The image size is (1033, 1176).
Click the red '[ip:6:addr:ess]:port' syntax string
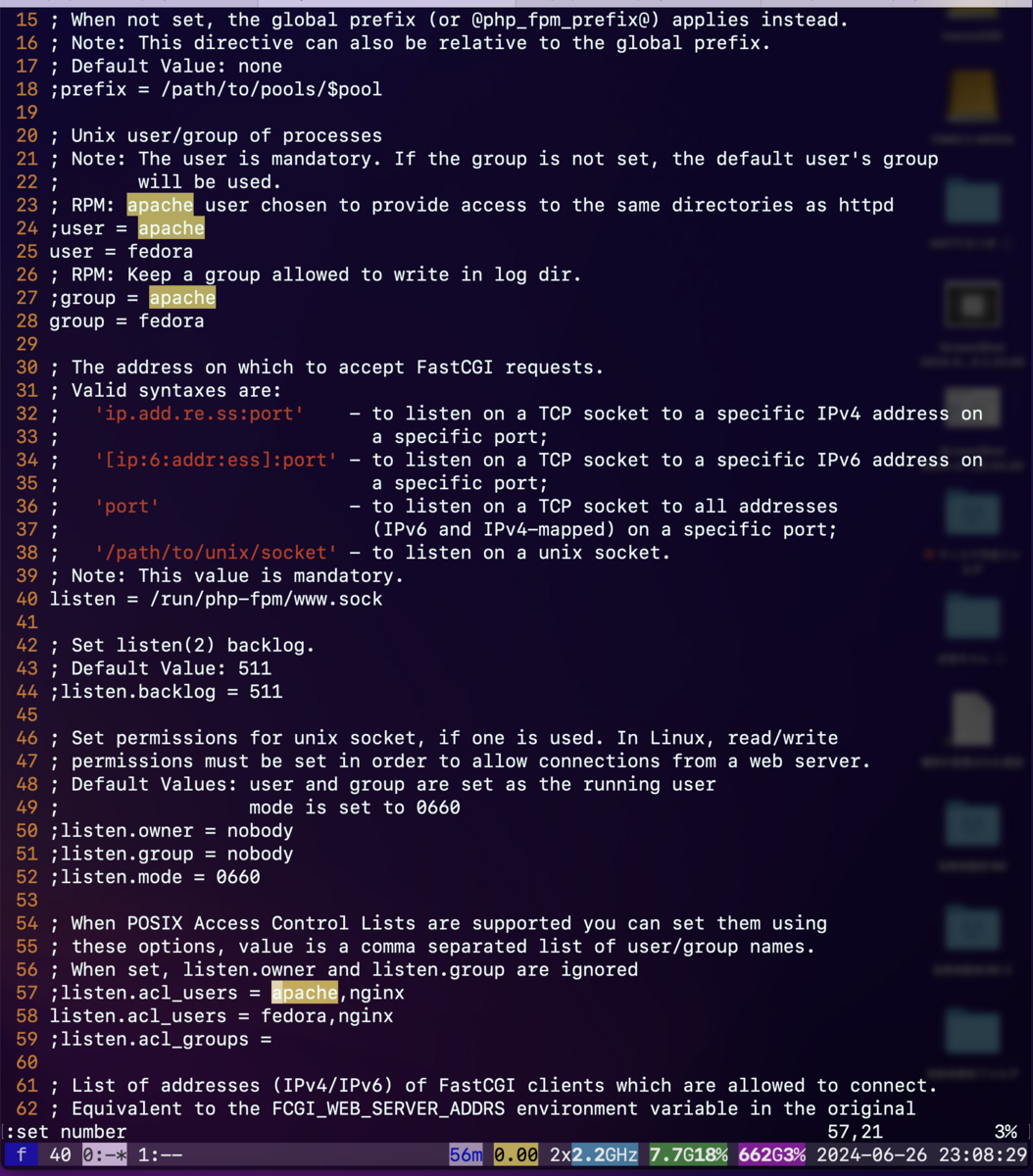(x=216, y=460)
